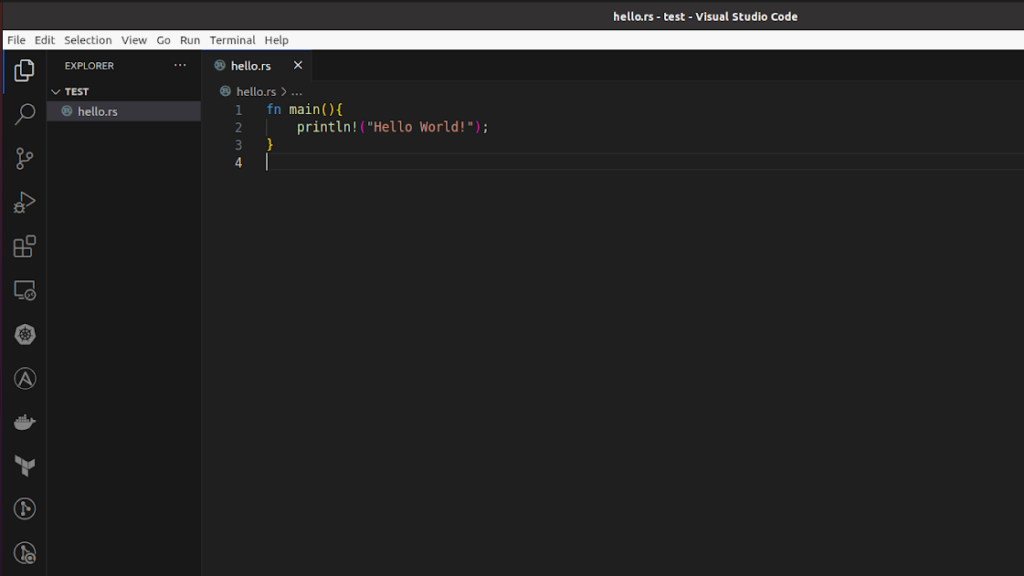
Task: Open the Search view icon
Action: tap(24, 114)
